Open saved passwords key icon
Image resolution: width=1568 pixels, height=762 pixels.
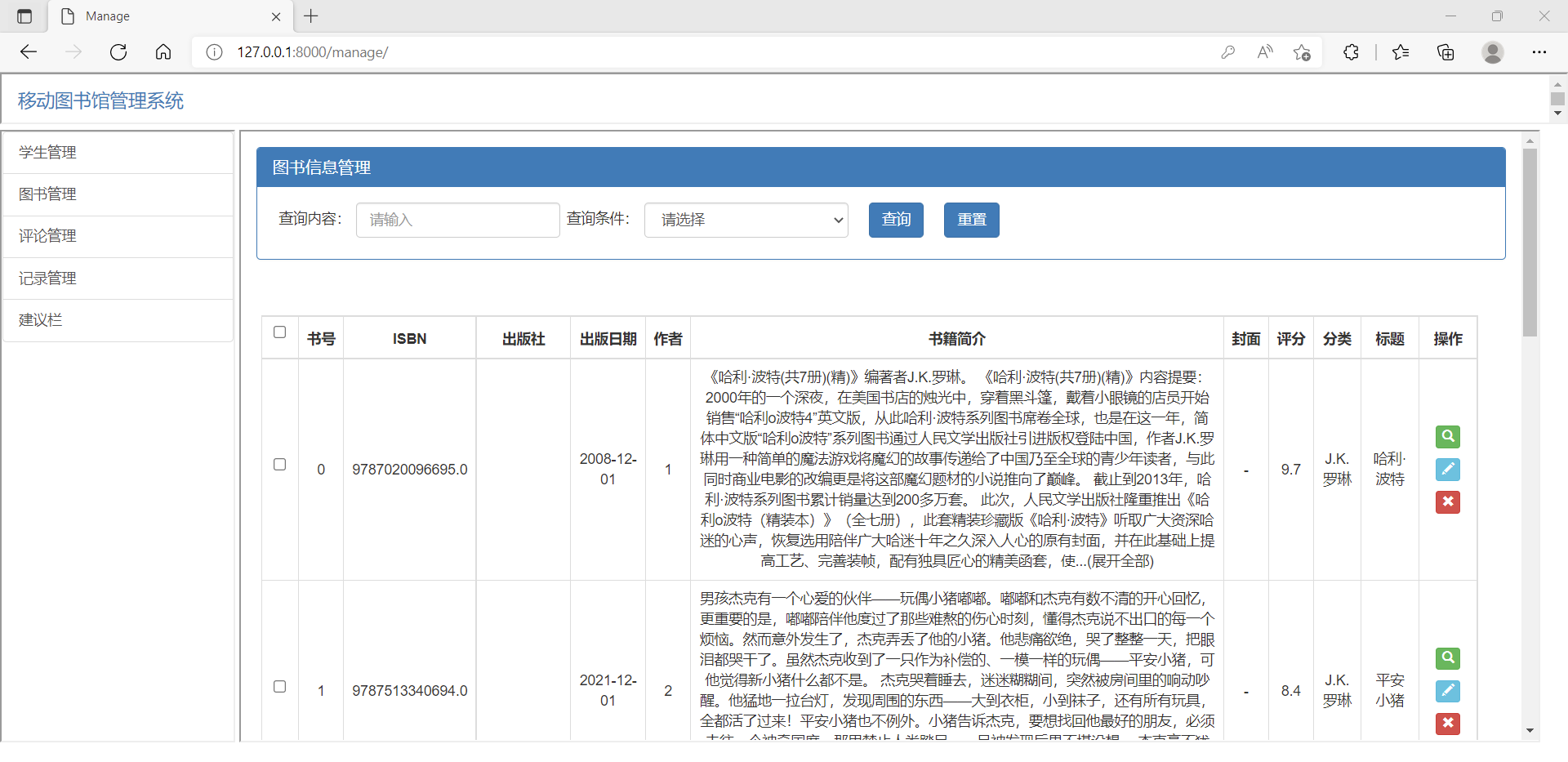pos(1227,52)
